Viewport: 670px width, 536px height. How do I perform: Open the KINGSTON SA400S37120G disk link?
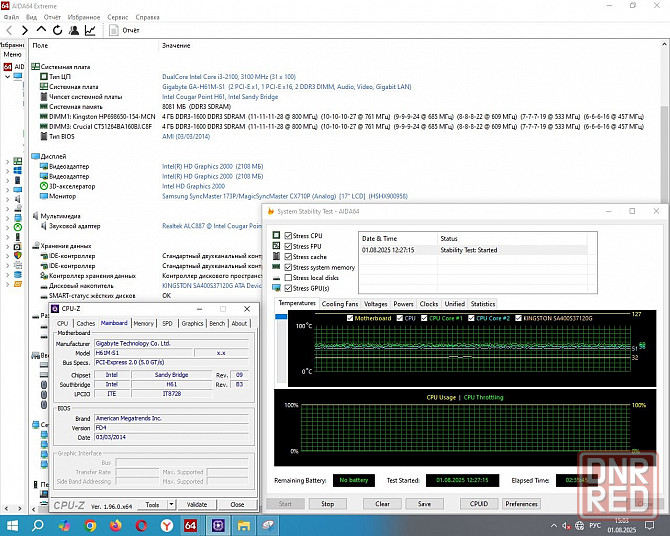coord(212,286)
